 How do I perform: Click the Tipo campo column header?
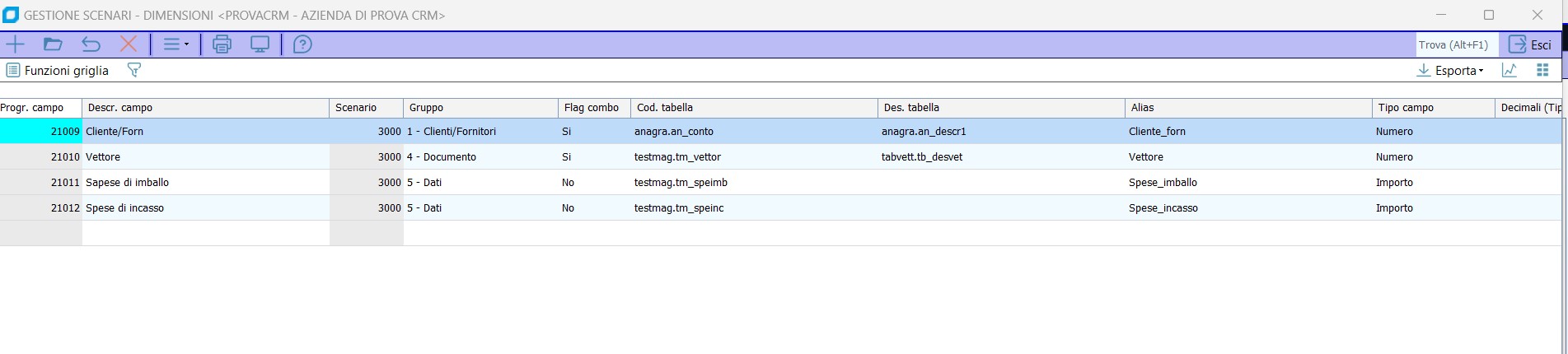pyautogui.click(x=1433, y=108)
